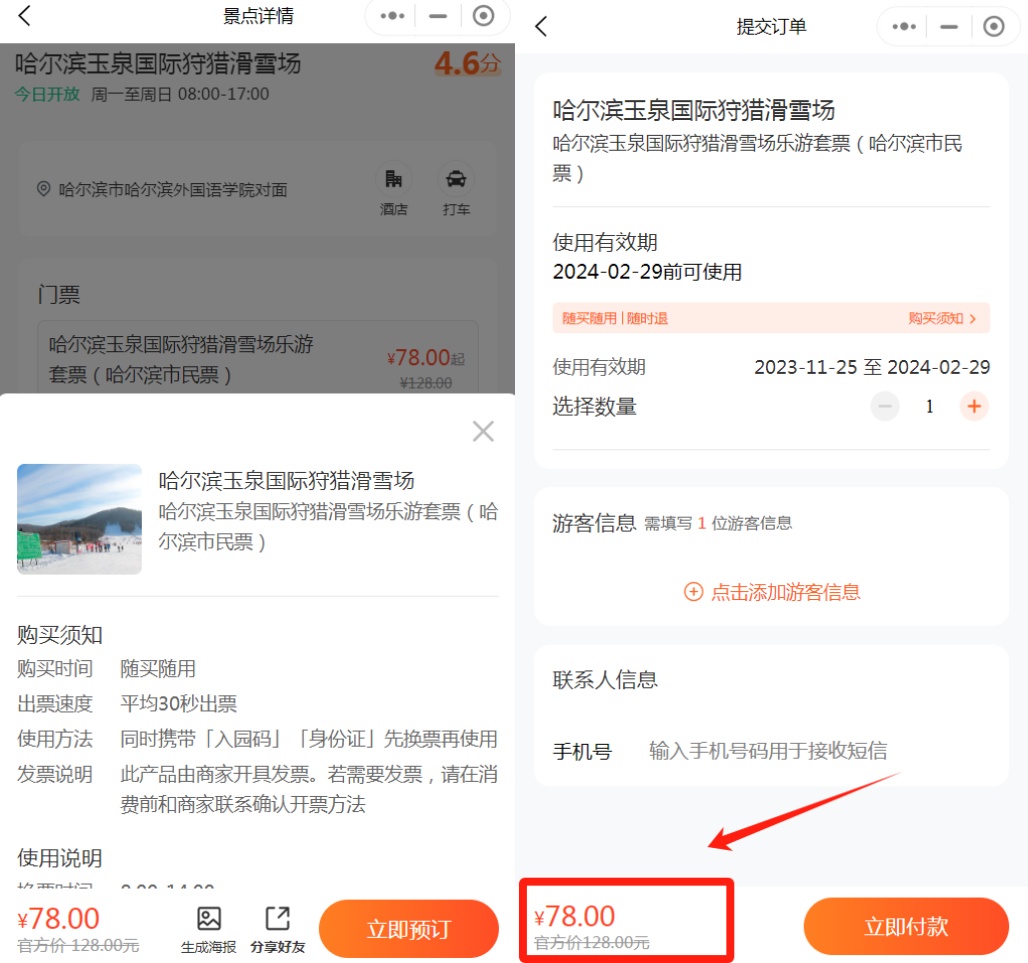Increase ticket quantity with plus button
The height and width of the screenshot is (963, 1028).
pos(974,406)
